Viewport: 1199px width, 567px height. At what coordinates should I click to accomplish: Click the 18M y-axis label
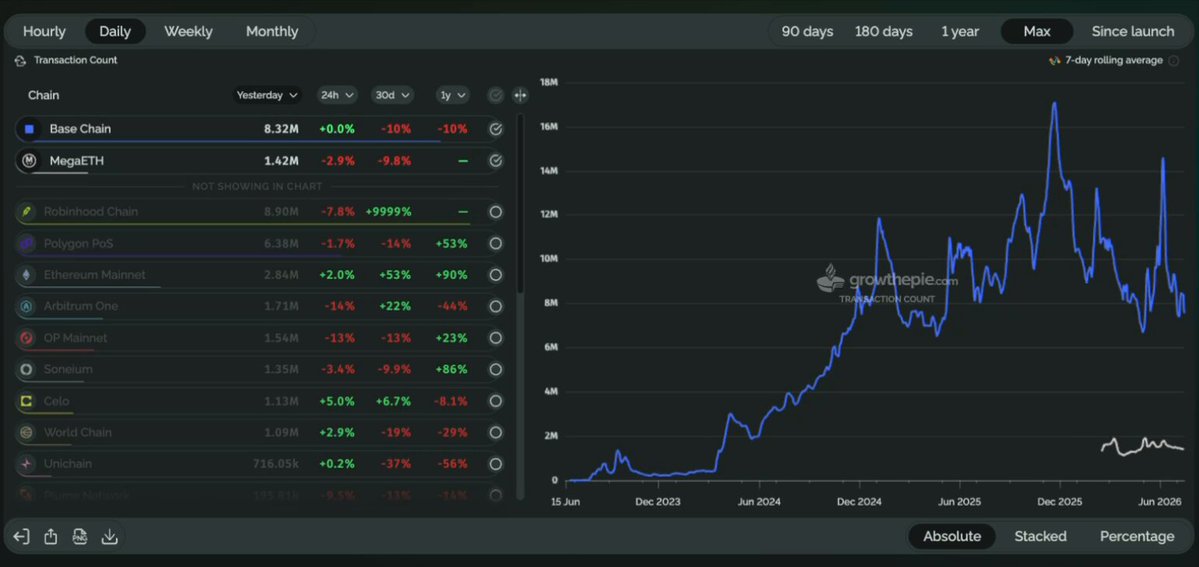point(549,82)
